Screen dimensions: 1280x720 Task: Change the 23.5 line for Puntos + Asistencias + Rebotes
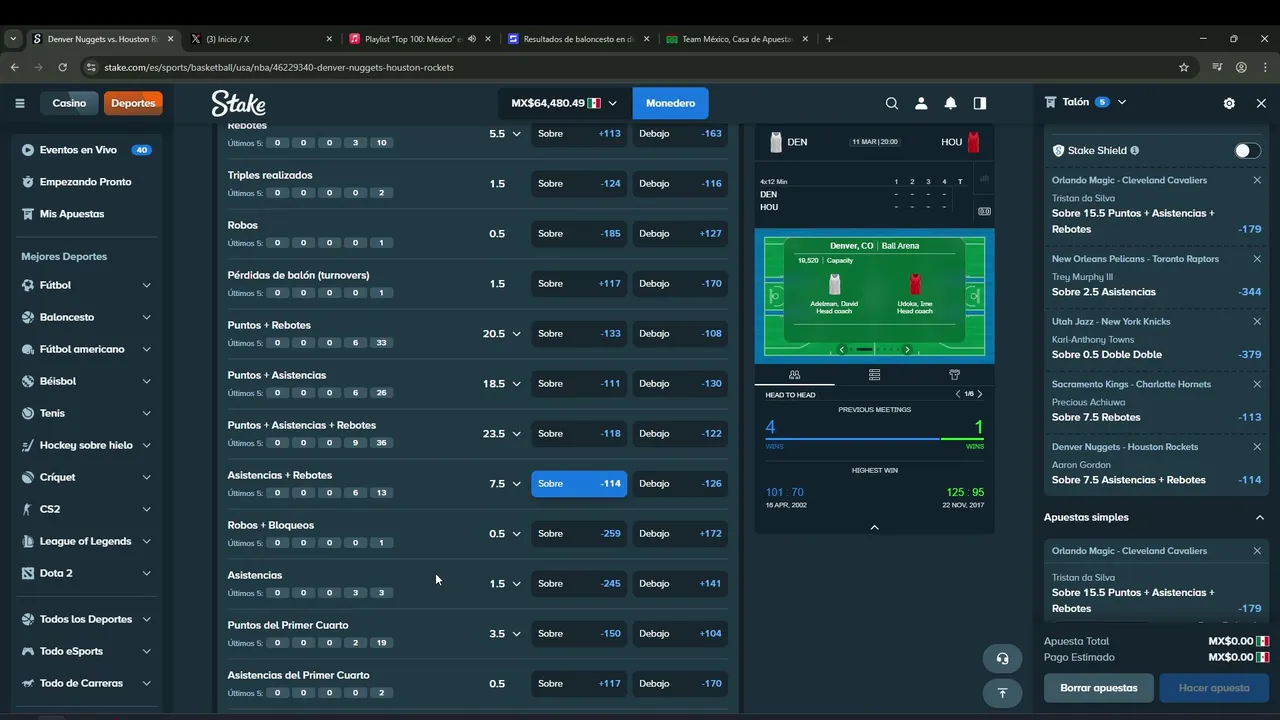point(502,433)
